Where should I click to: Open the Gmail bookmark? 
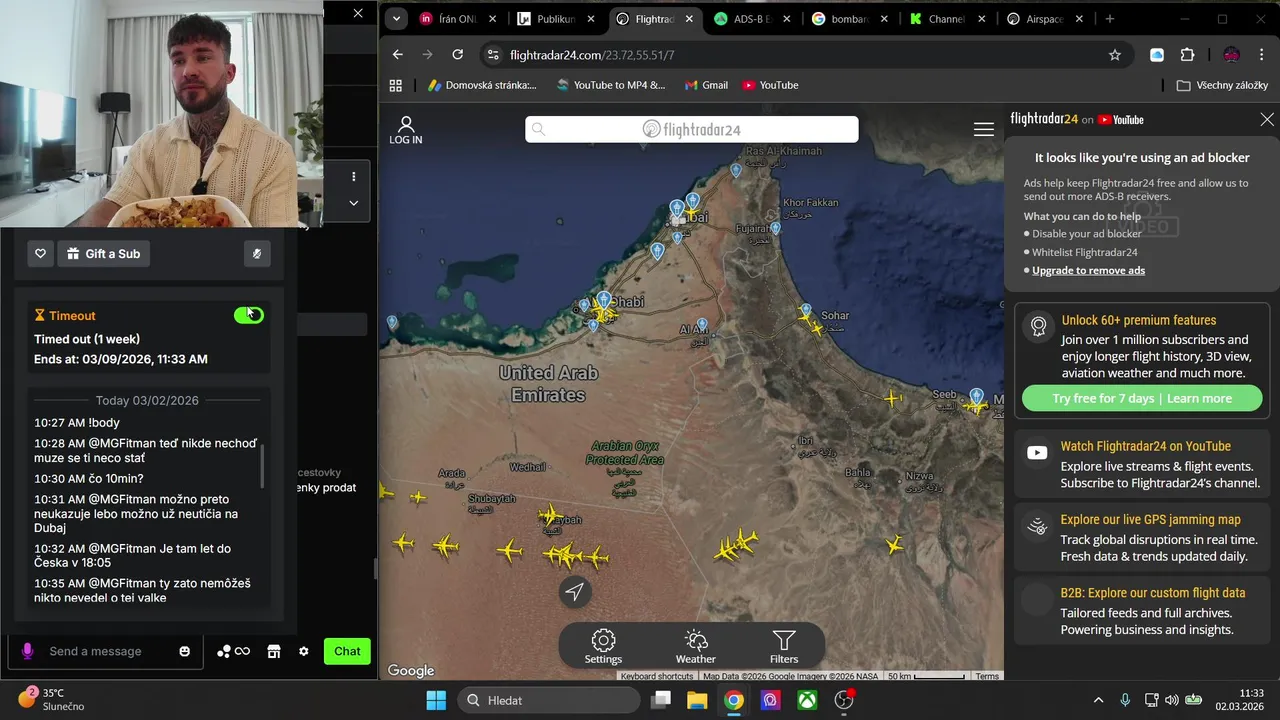[x=706, y=85]
